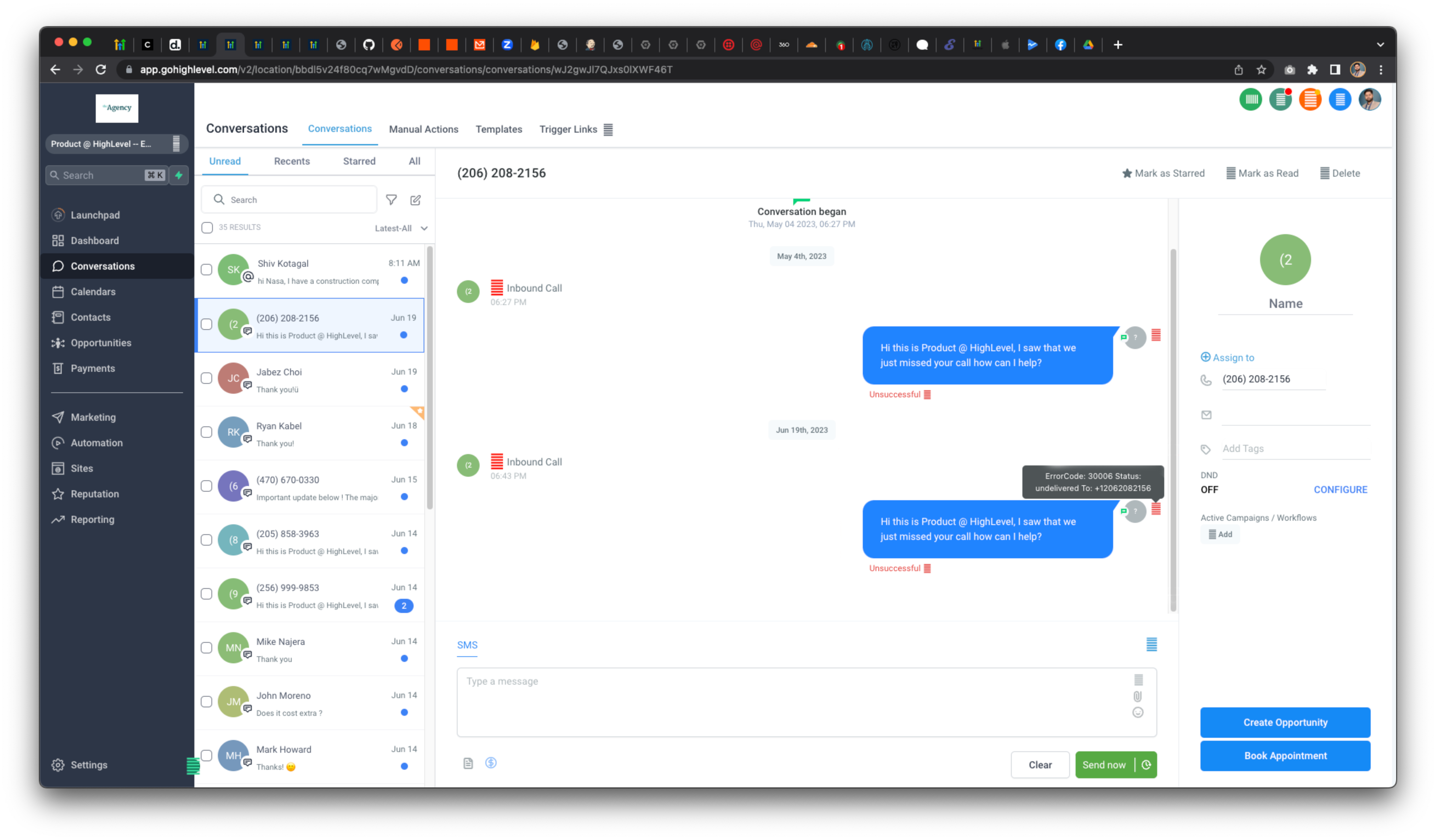Click the CONFIGURE link for DND
The height and width of the screenshot is (840, 1436).
[1340, 490]
